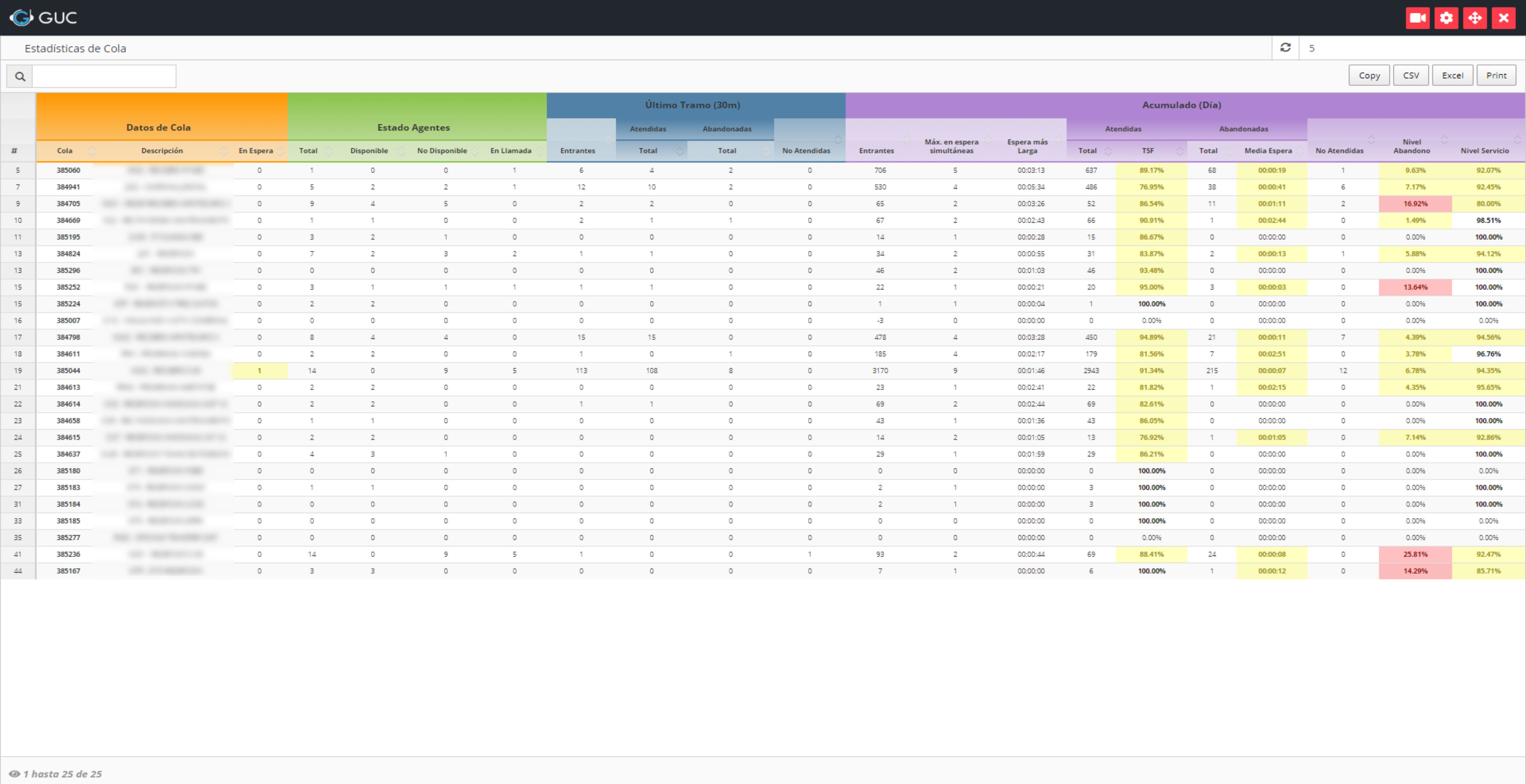Open the video camera recording button

point(1418,18)
